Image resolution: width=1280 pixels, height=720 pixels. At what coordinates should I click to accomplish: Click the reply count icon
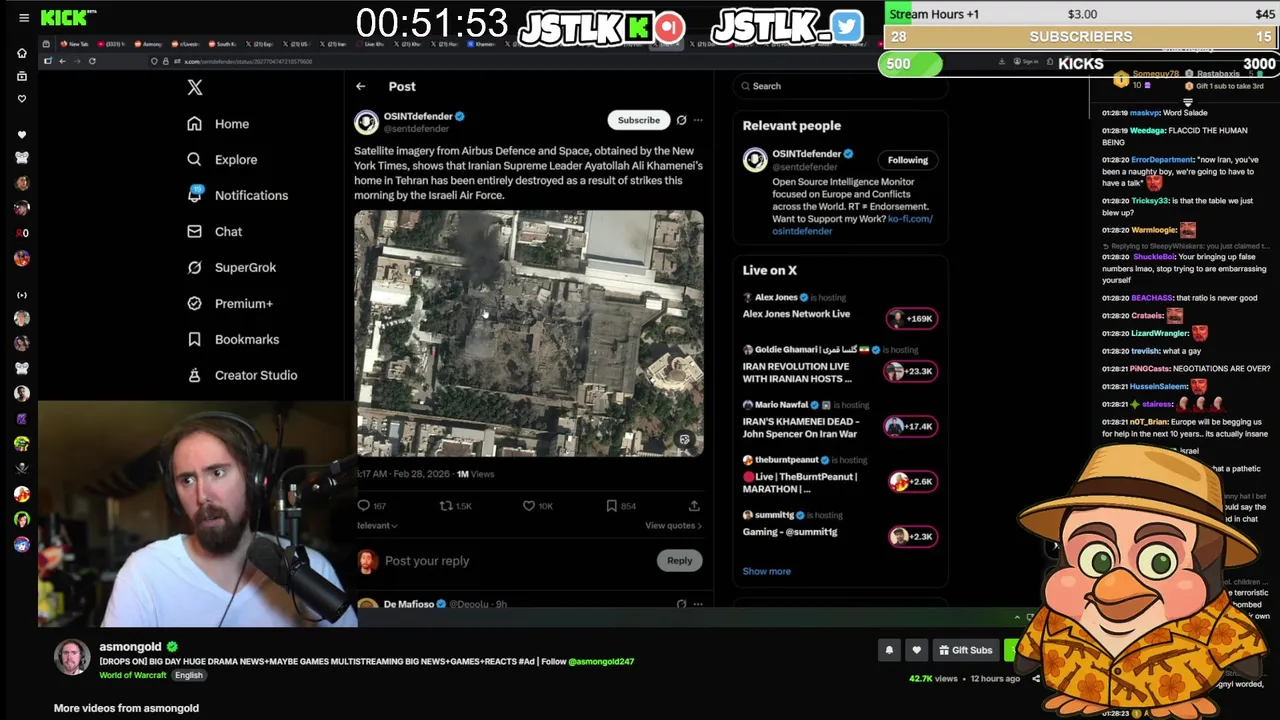pos(364,506)
